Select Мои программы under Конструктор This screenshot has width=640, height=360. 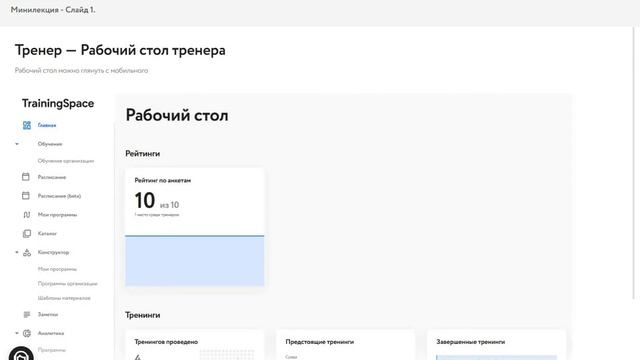(57, 269)
